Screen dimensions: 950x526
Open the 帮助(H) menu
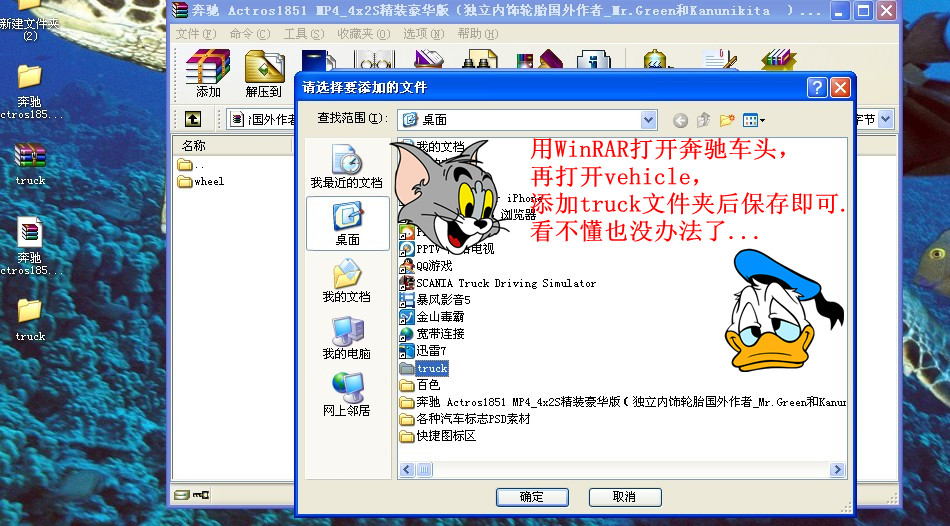coord(477,34)
